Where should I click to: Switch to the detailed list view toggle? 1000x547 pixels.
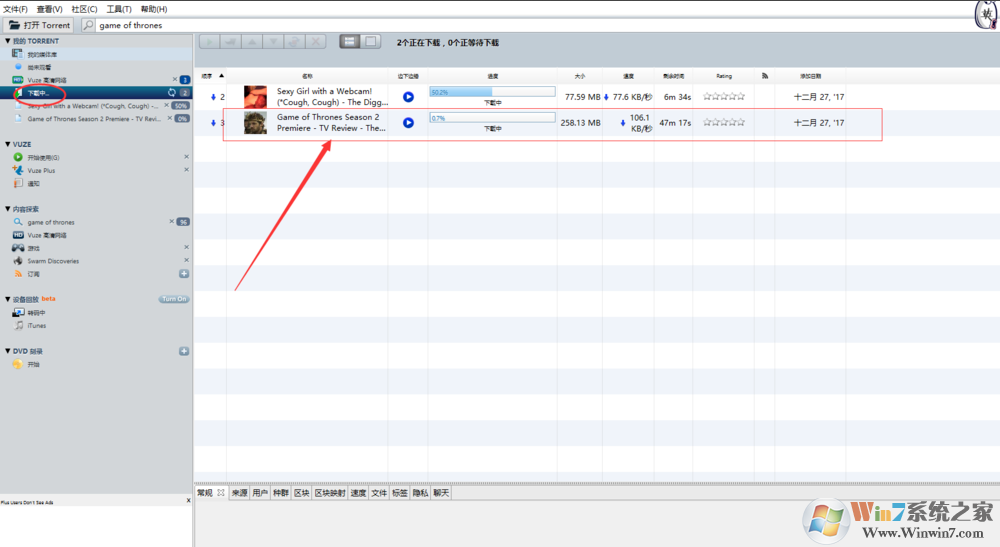point(349,42)
